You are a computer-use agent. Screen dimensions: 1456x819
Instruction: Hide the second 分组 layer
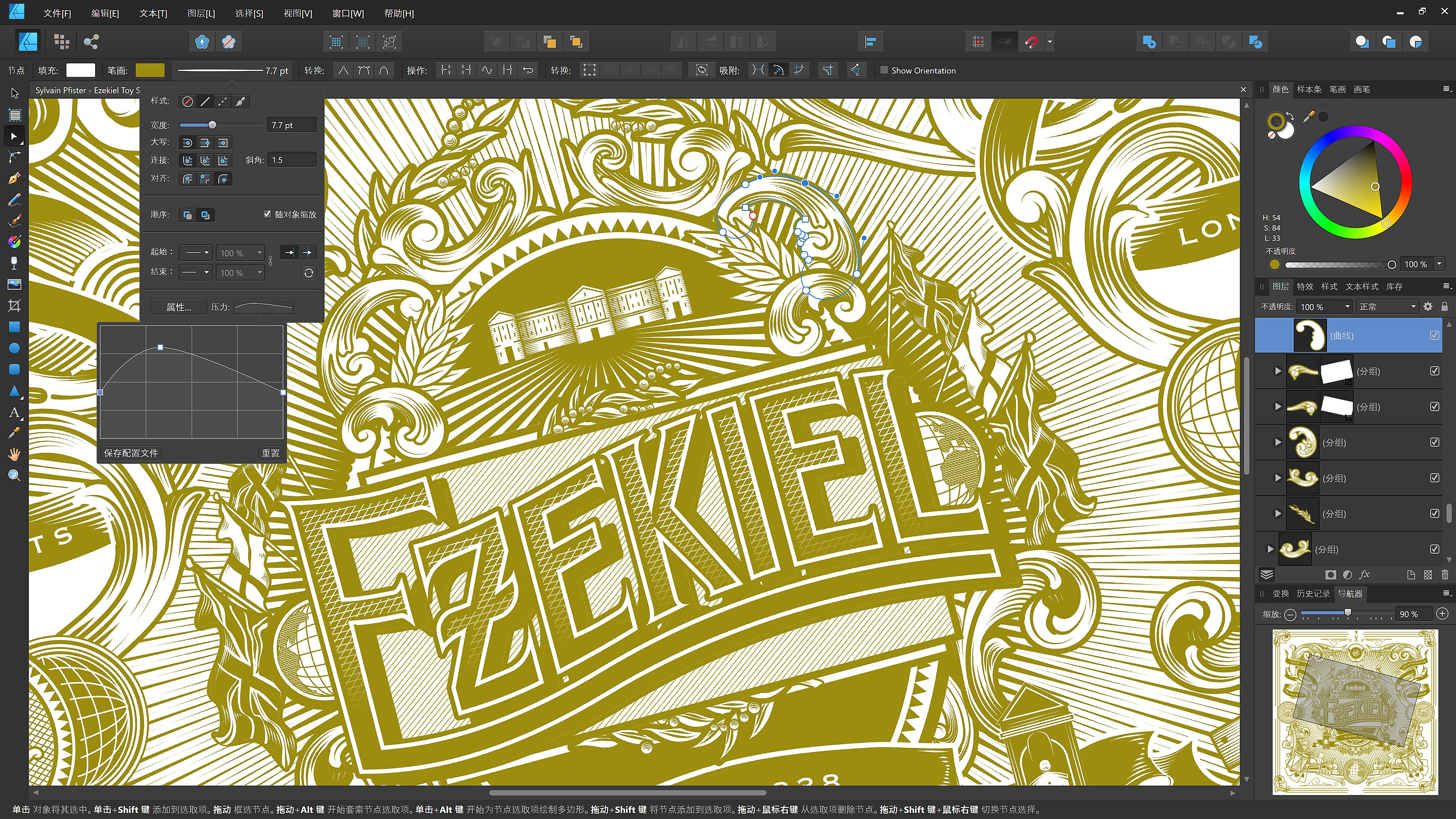1434,406
